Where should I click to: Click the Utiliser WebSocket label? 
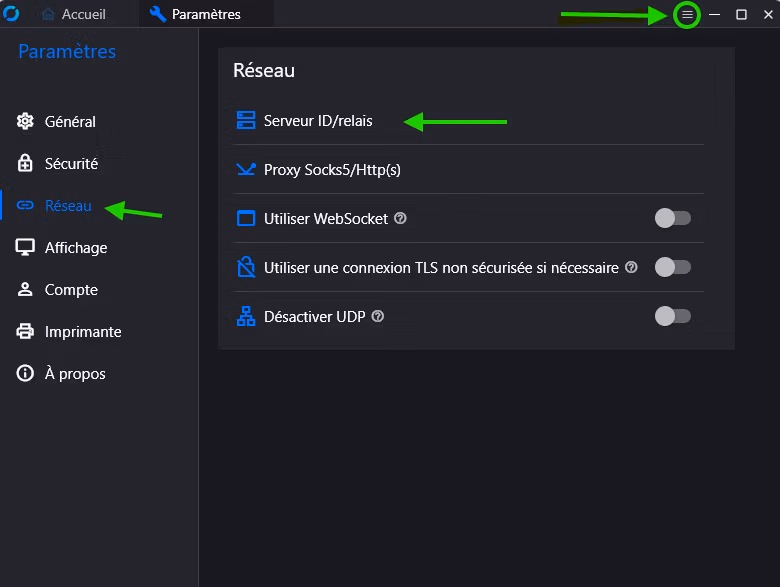click(326, 218)
